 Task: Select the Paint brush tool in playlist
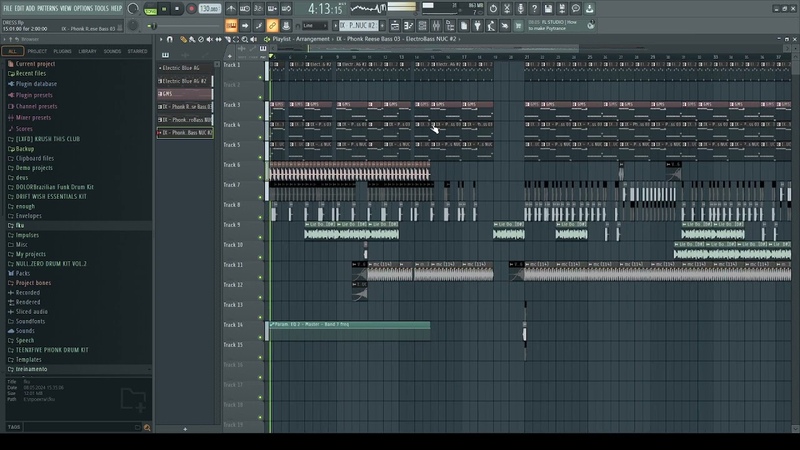click(x=192, y=39)
